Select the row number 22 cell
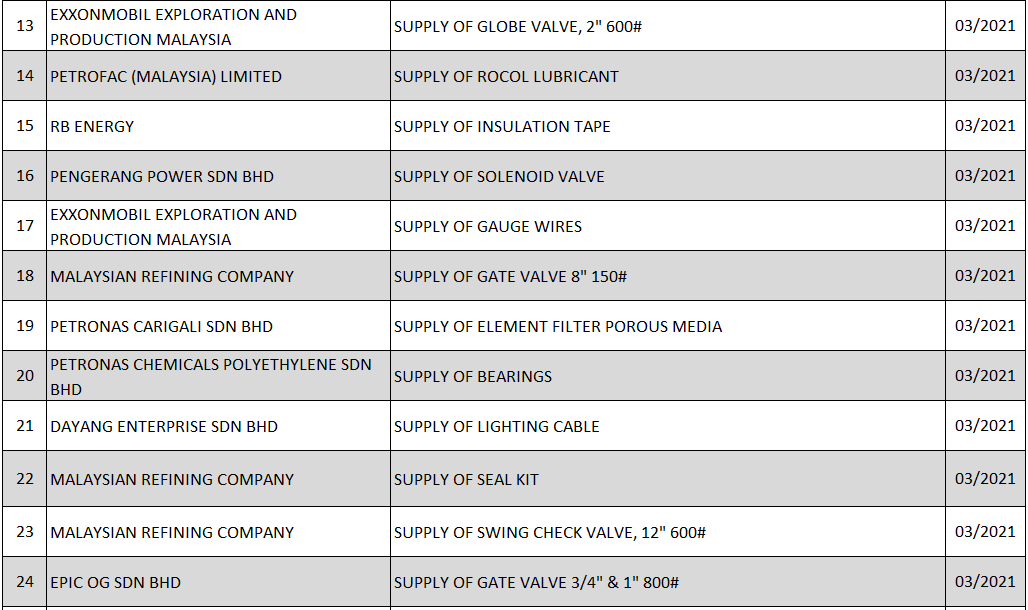The image size is (1028, 610). (x=25, y=480)
